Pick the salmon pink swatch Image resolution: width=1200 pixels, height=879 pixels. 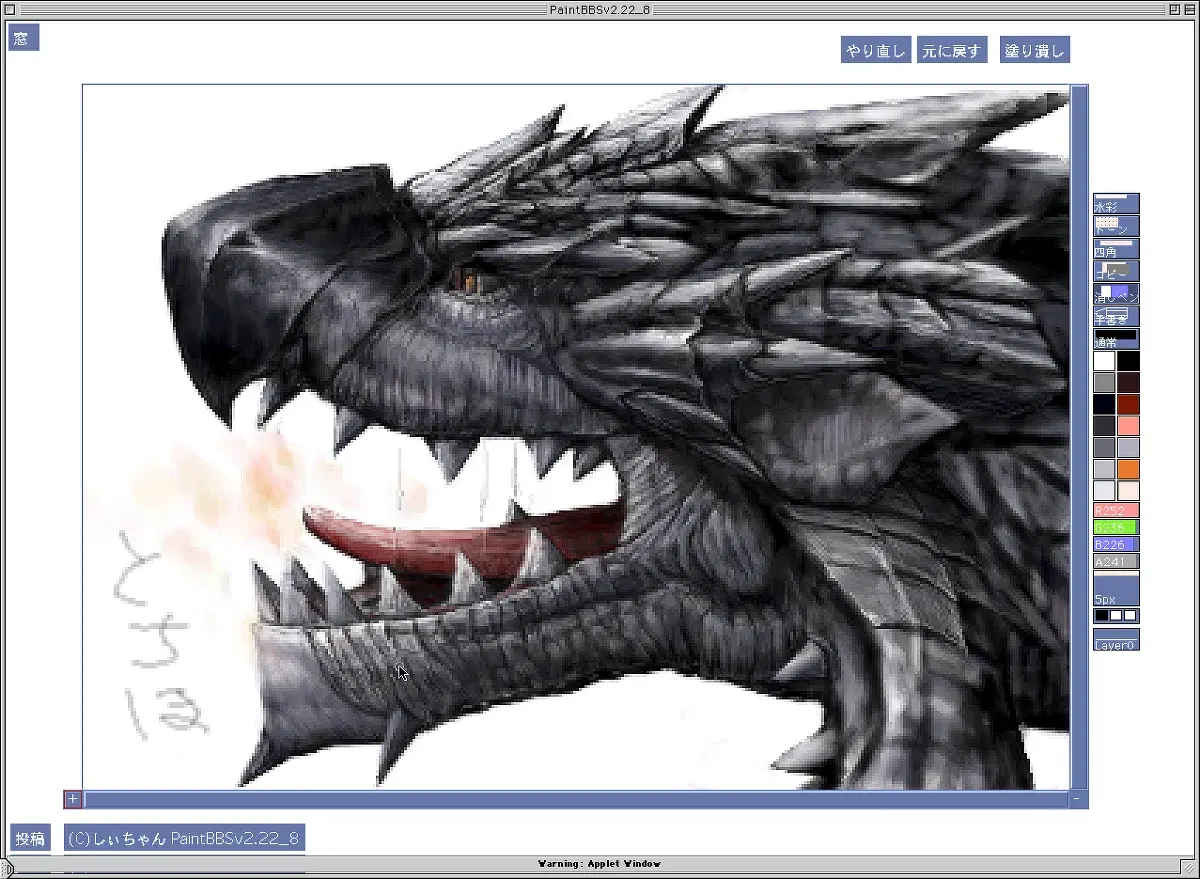pyautogui.click(x=1128, y=426)
